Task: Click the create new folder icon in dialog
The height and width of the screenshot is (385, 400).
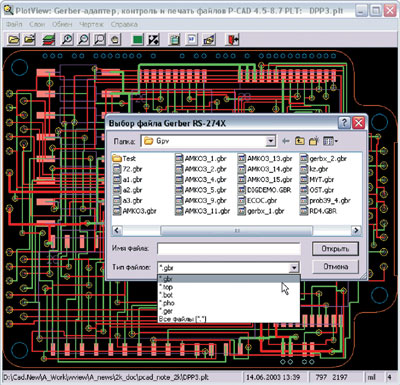Action: click(314, 141)
